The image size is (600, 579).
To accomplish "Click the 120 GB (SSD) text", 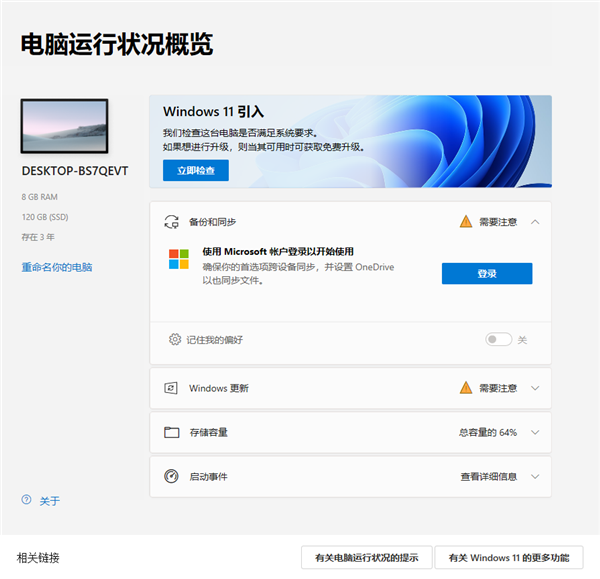I will pyautogui.click(x=45, y=217).
